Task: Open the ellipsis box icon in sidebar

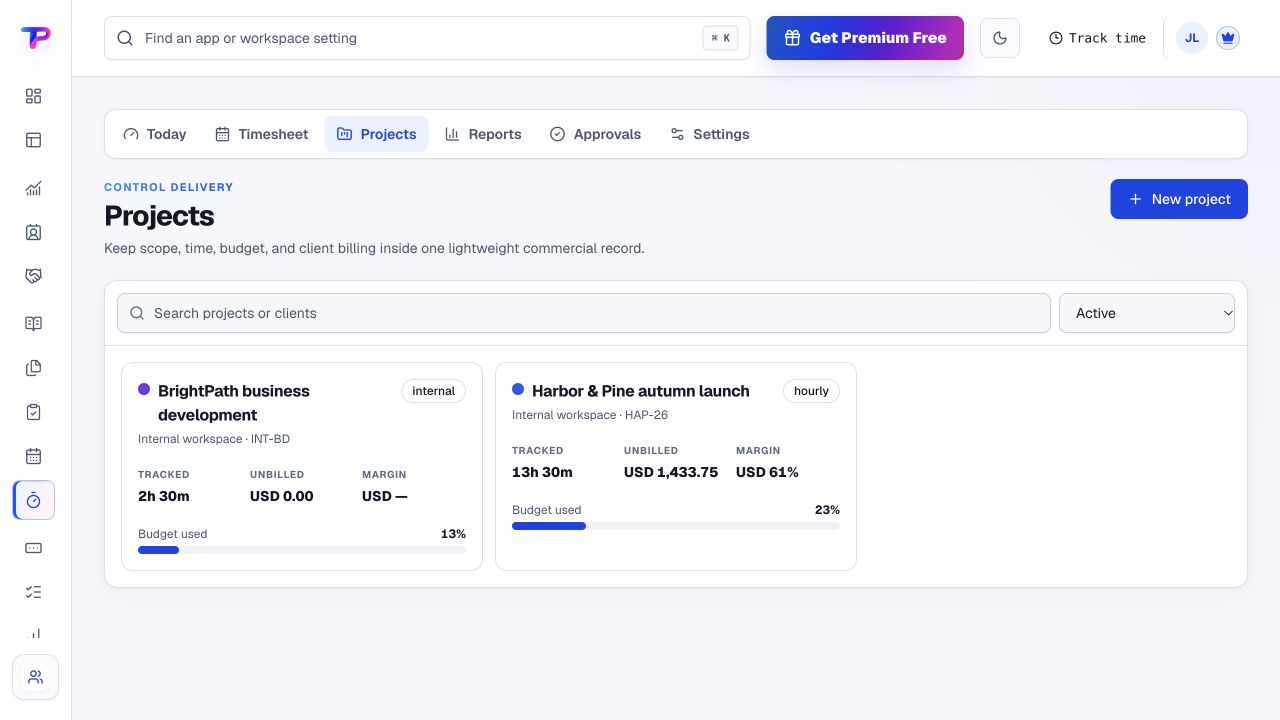Action: (x=33, y=548)
